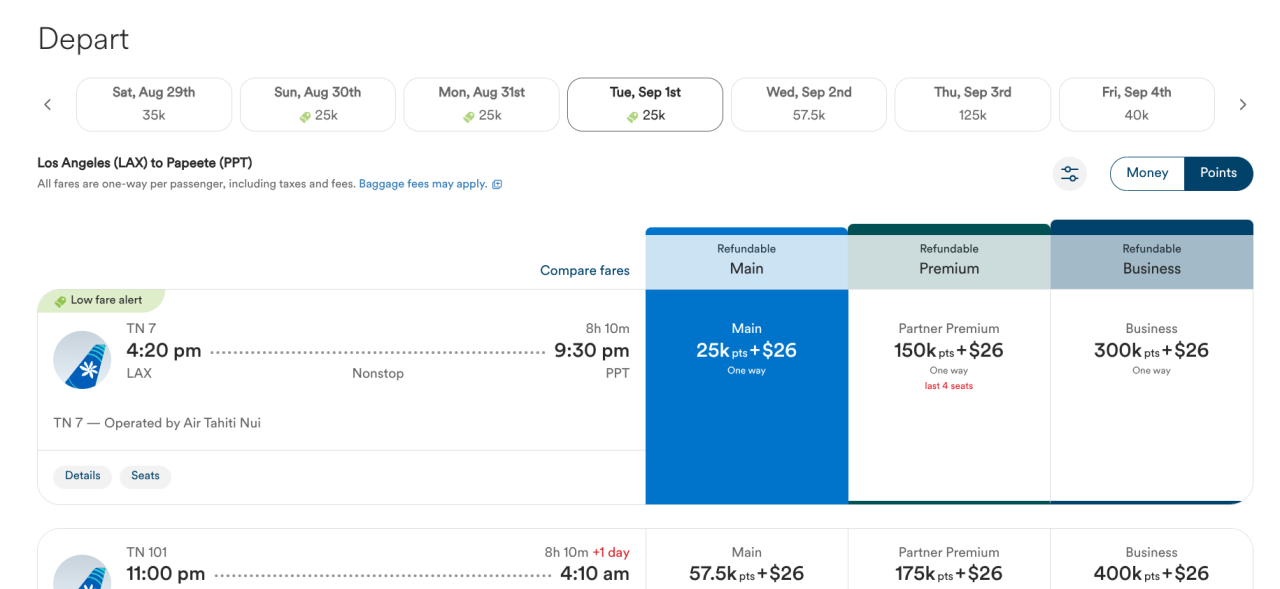Go to previous dates with left arrow
The image size is (1280, 589).
coord(47,104)
